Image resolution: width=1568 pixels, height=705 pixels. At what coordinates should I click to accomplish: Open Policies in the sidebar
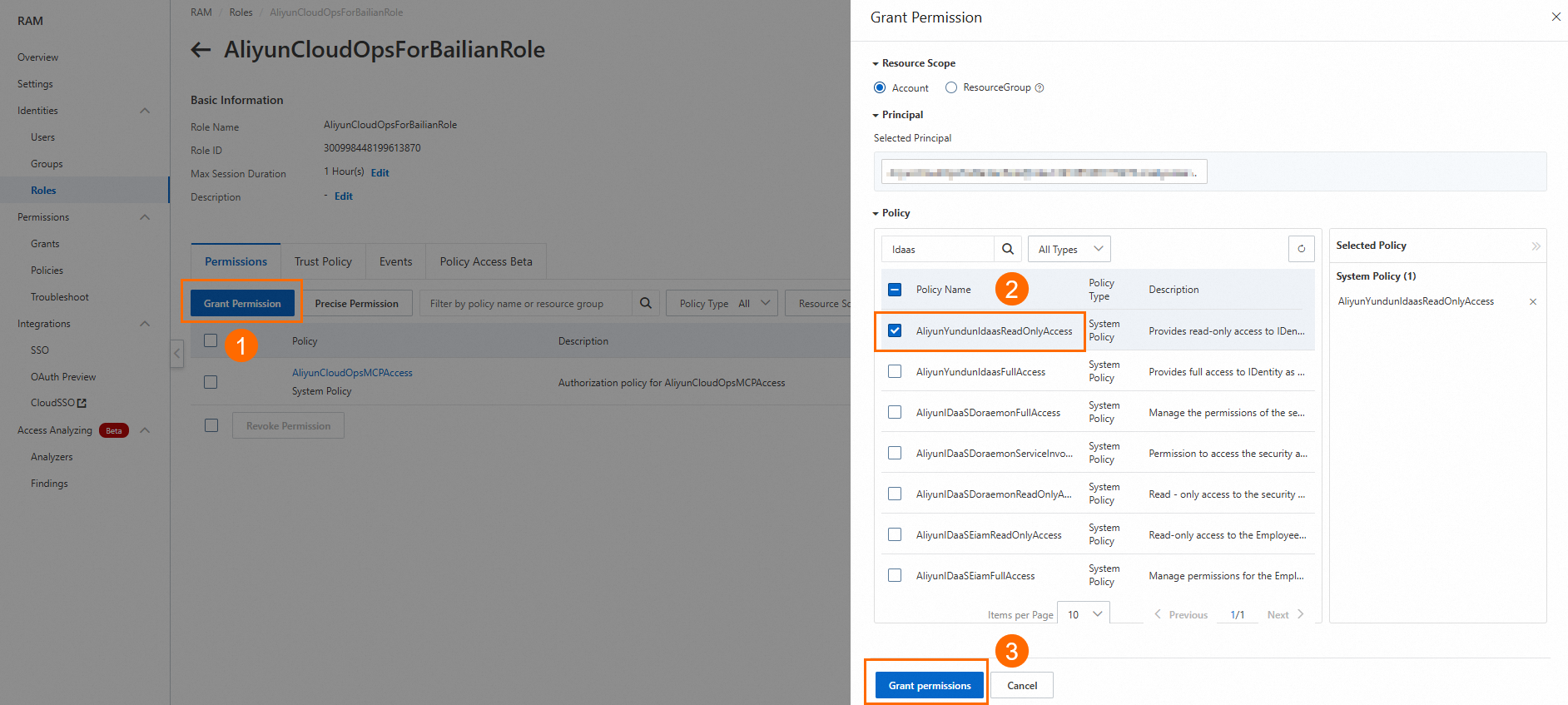[x=47, y=271]
